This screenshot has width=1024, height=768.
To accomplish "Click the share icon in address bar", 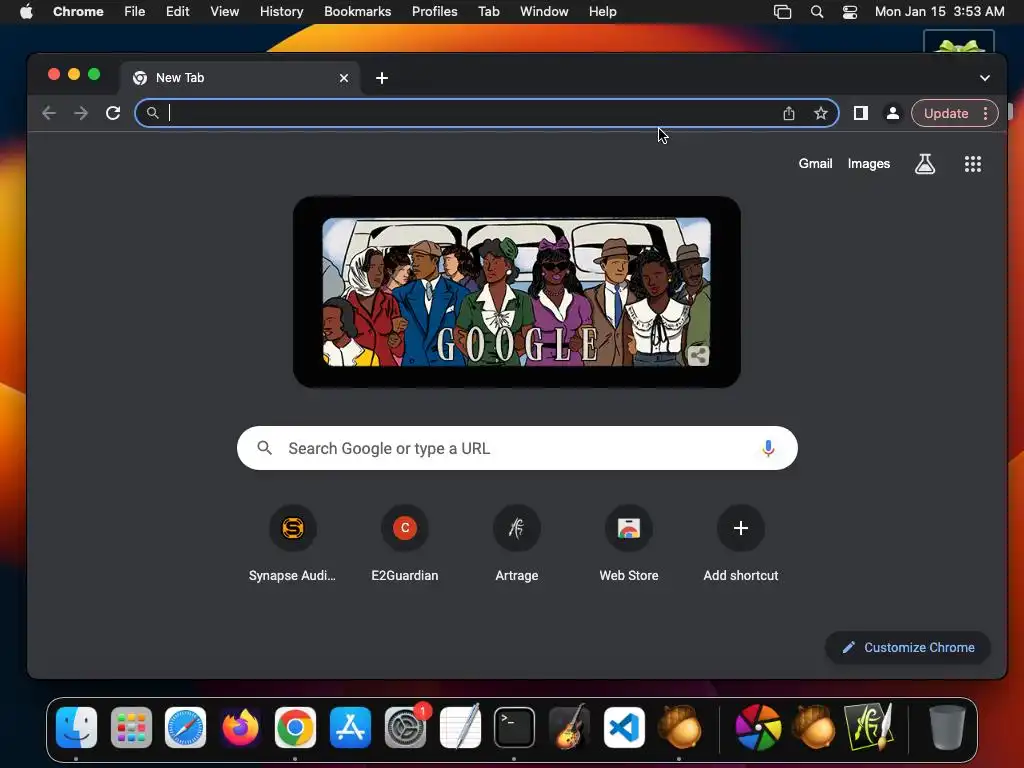I will point(789,113).
